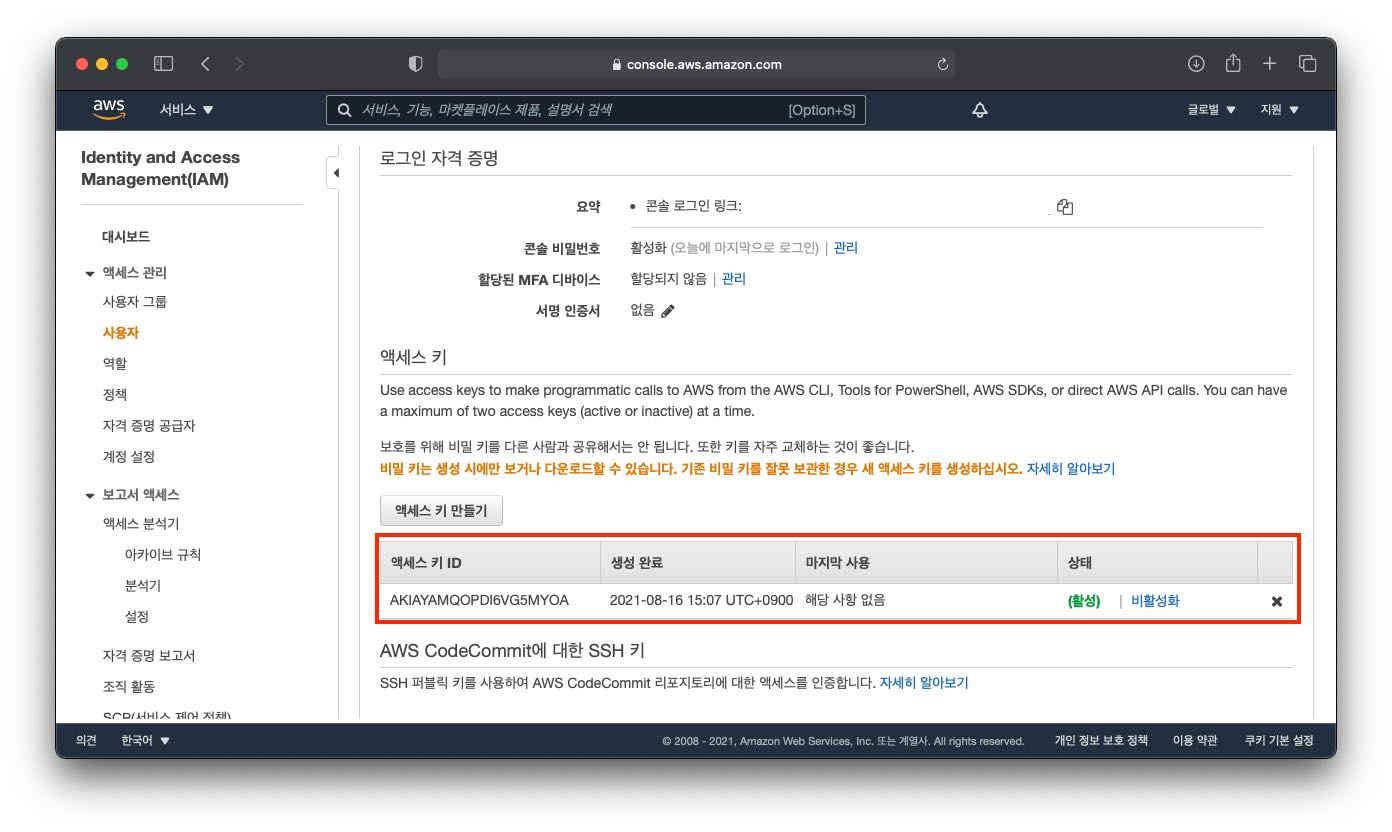1392x832 pixels.
Task: Click the 상태 column header
Action: click(1157, 563)
